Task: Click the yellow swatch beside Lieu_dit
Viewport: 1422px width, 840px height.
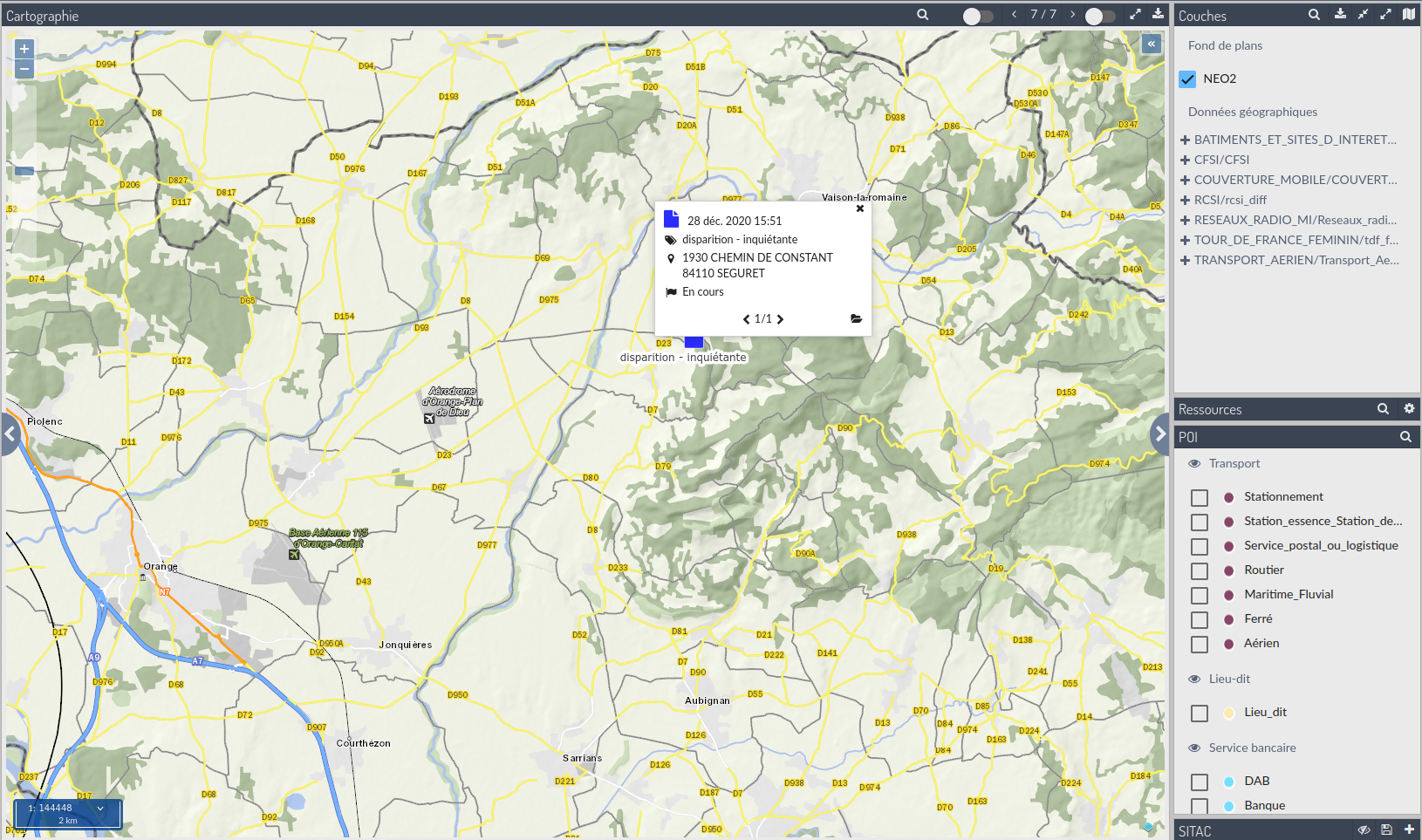Action: (1228, 713)
